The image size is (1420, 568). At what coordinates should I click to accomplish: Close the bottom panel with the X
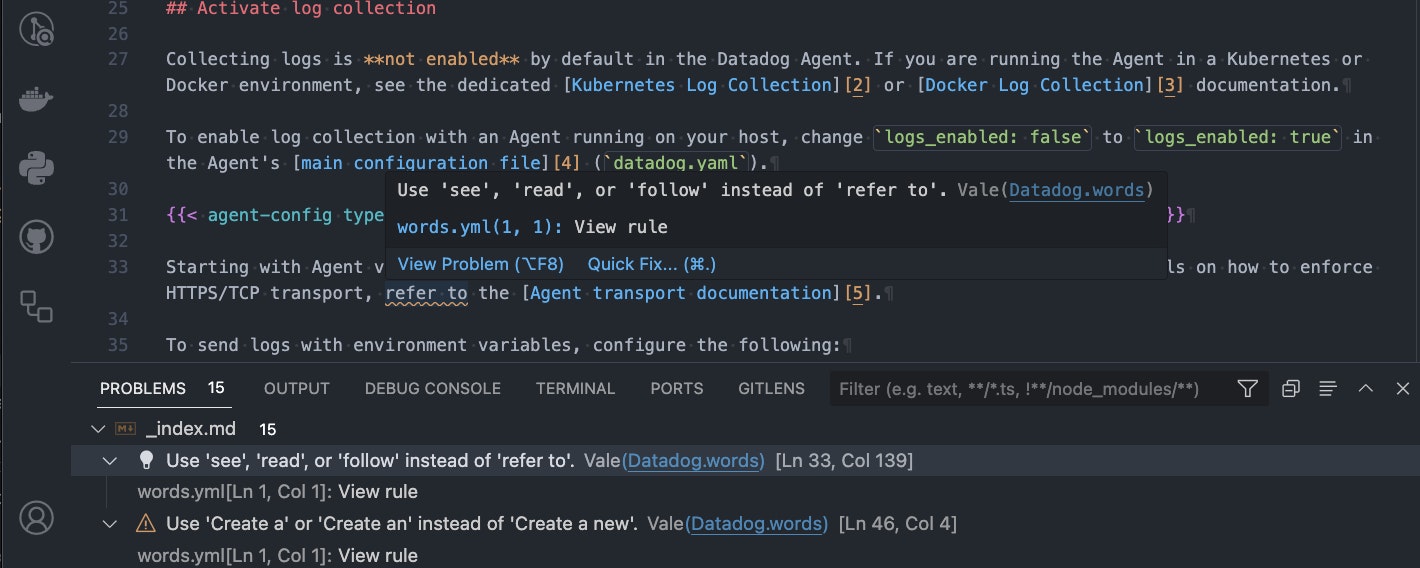pos(1402,389)
